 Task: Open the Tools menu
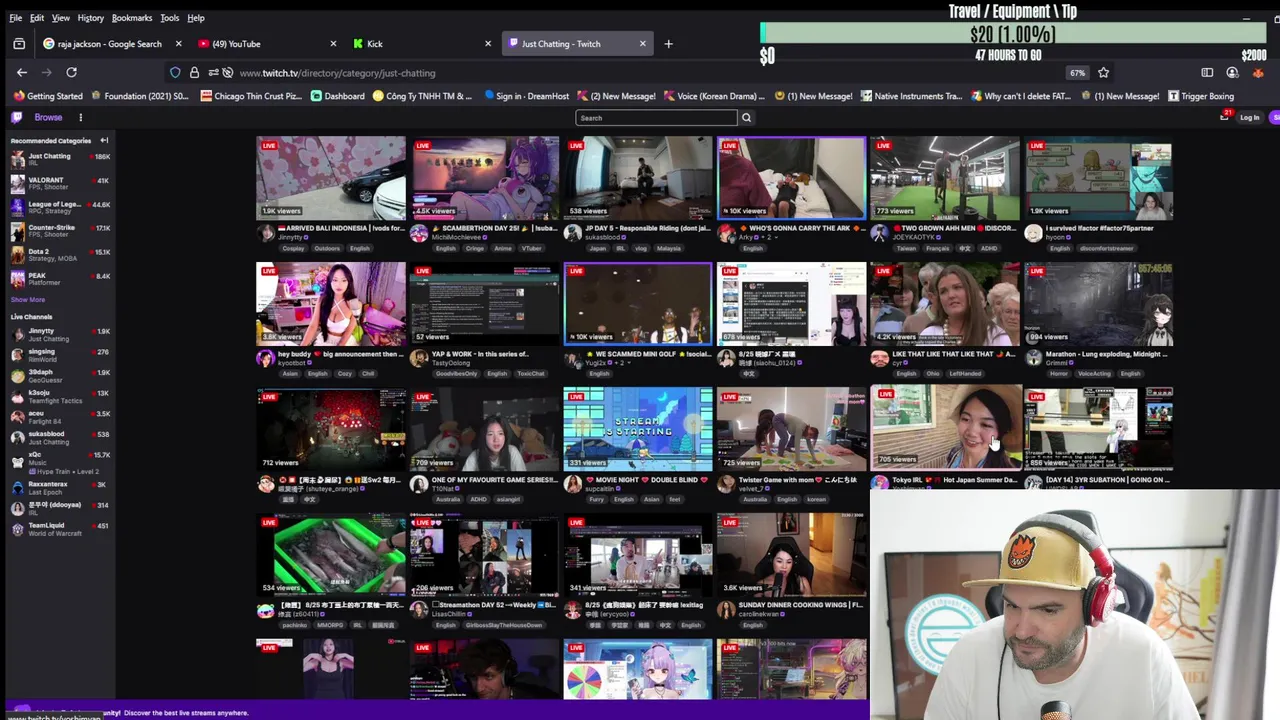click(x=169, y=18)
